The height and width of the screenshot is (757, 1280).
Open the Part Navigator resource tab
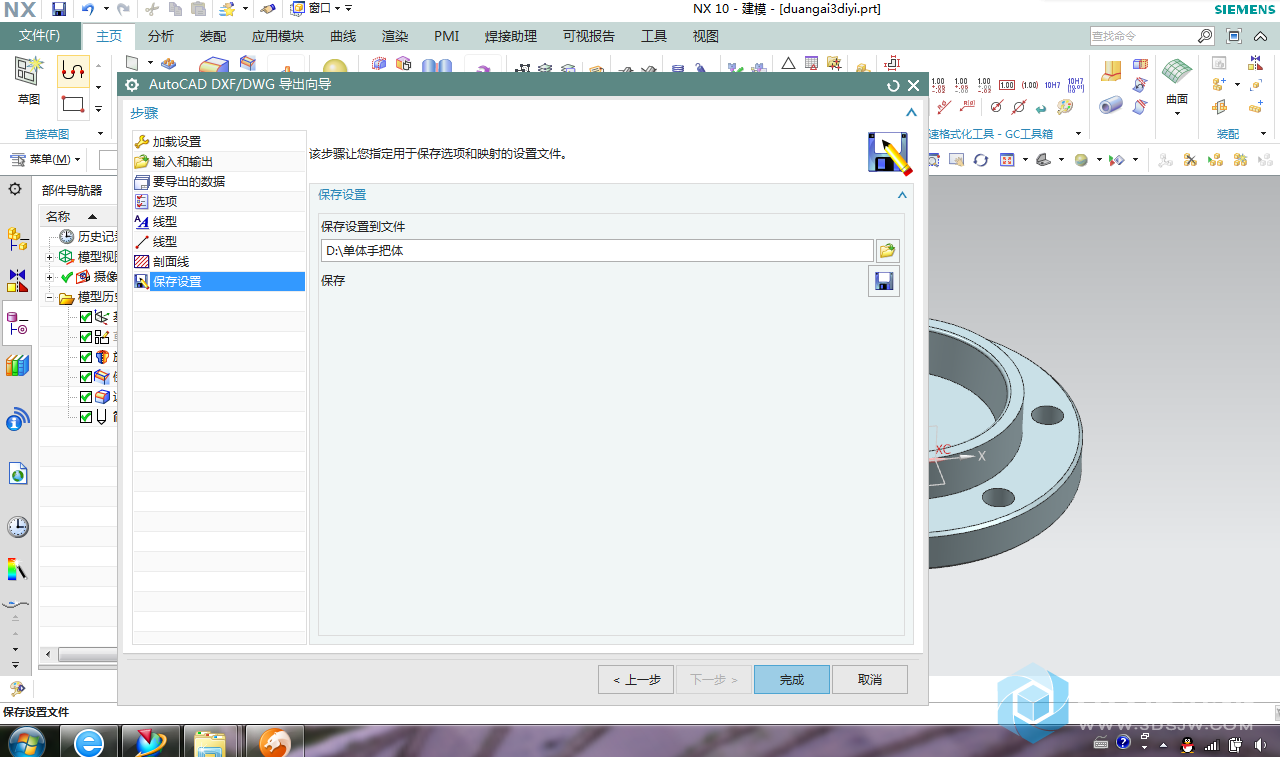[x=17, y=323]
